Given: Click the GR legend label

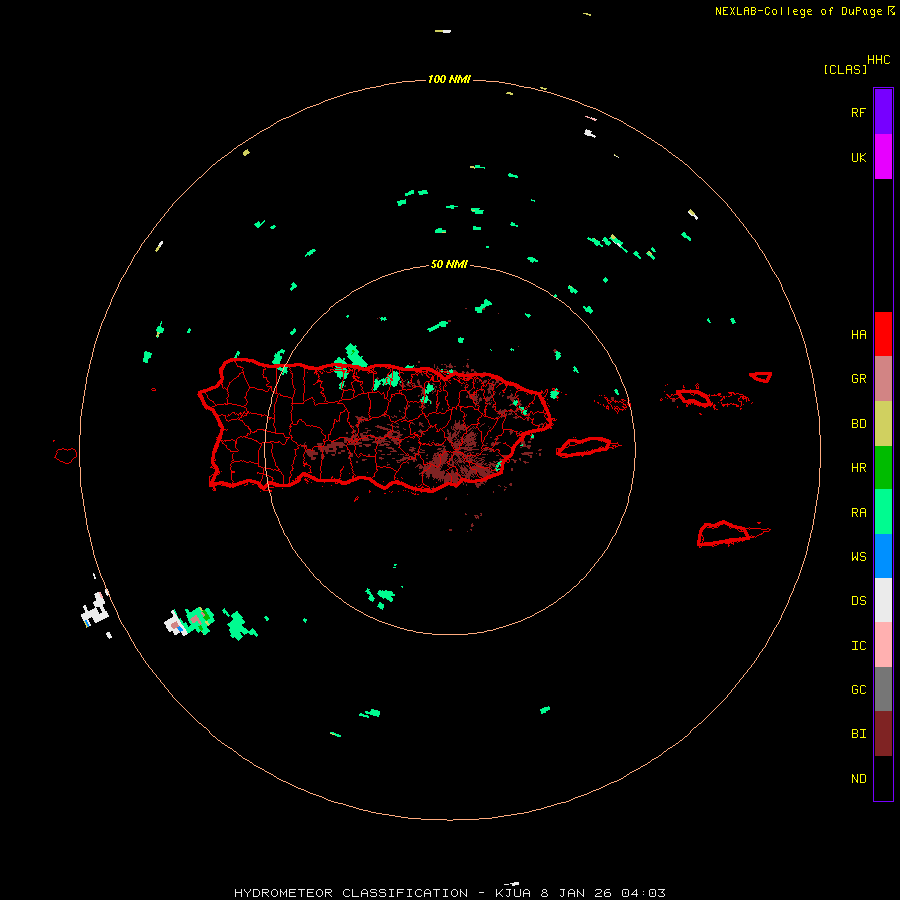Looking at the screenshot, I should coord(858,379).
